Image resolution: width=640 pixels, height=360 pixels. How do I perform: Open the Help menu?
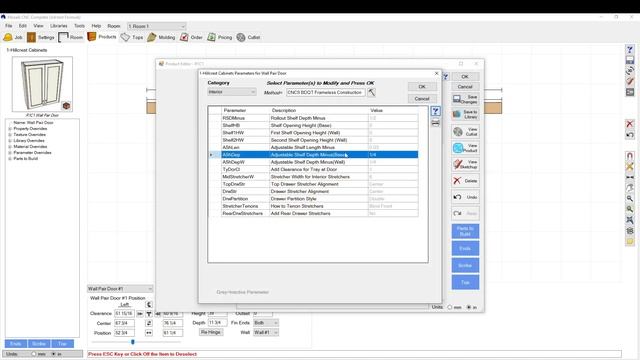tap(96, 26)
